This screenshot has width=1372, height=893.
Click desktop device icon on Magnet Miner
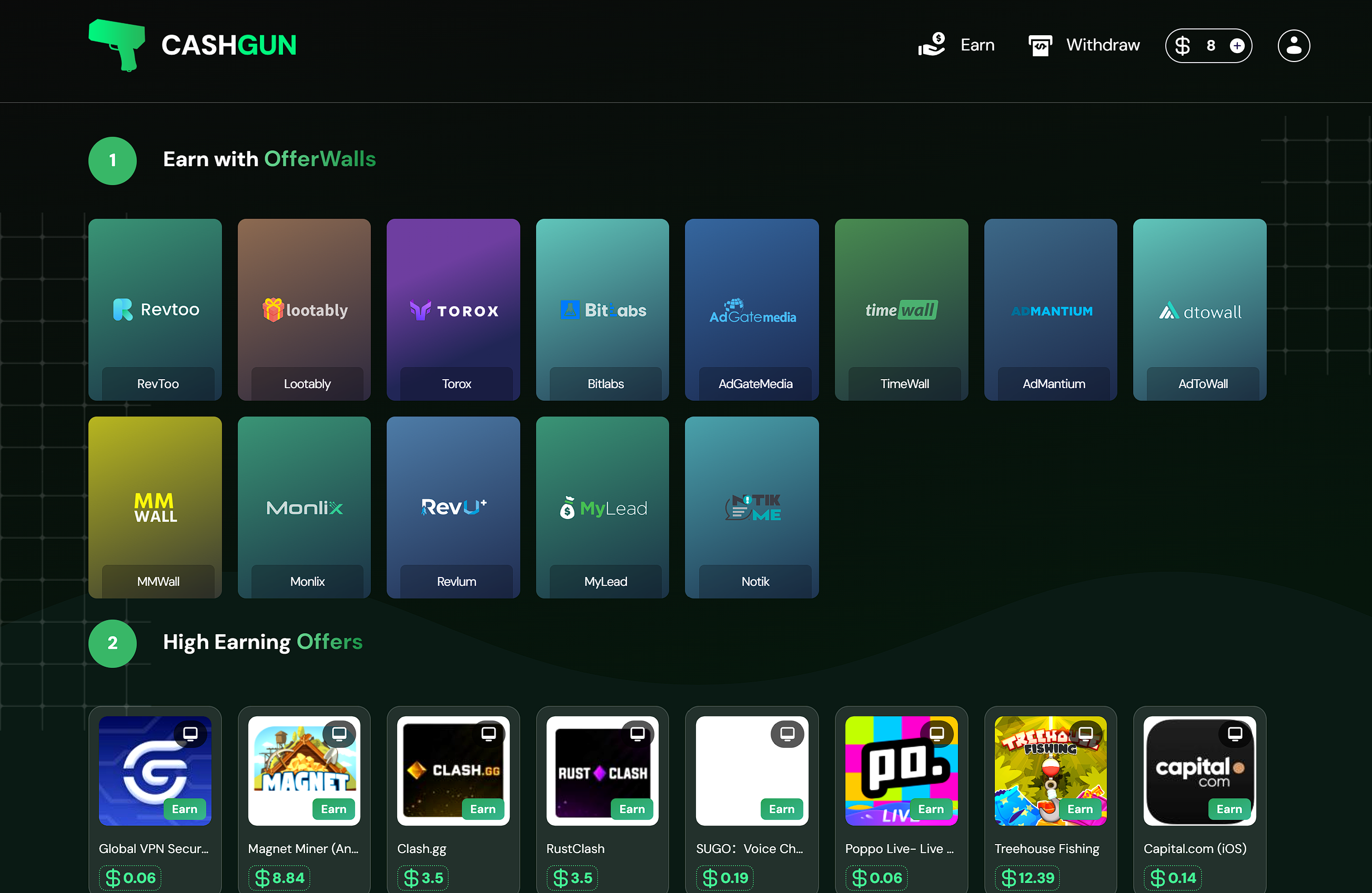coord(339,734)
